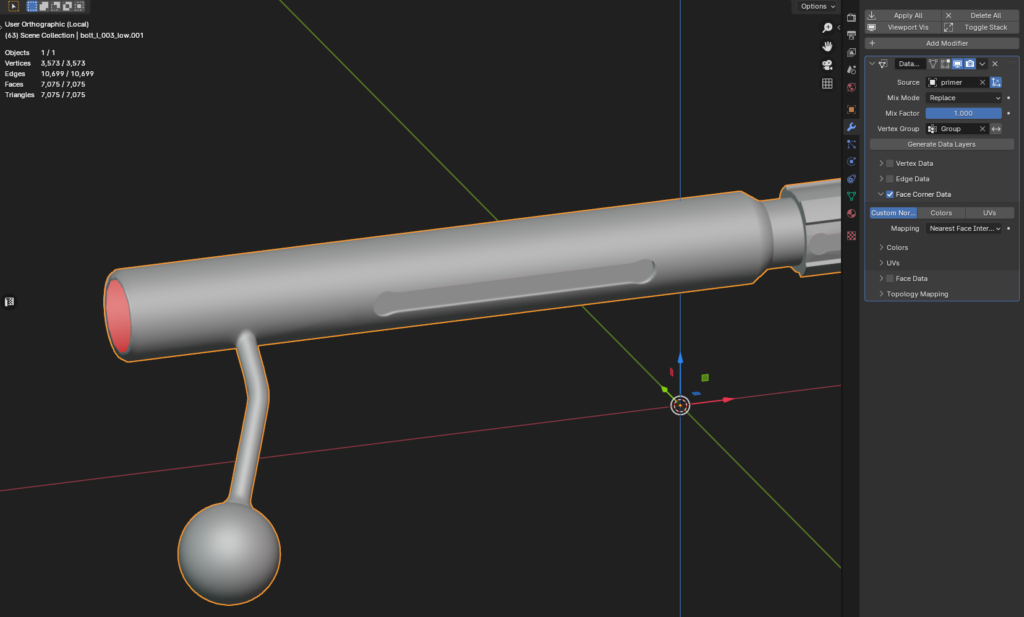The height and width of the screenshot is (617, 1024).
Task: Click the modifier name field Data...
Action: [x=909, y=64]
